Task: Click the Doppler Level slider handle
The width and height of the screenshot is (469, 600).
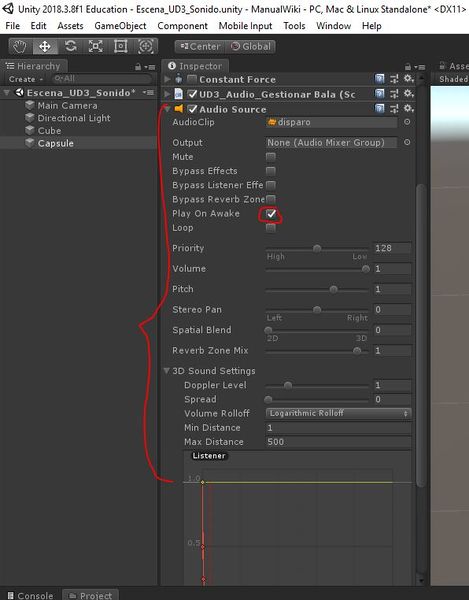Action: point(288,385)
